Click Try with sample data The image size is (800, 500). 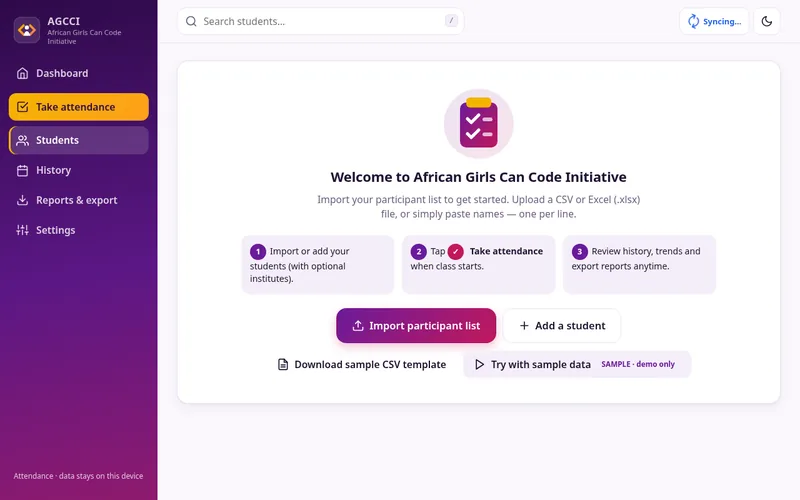pyautogui.click(x=577, y=364)
